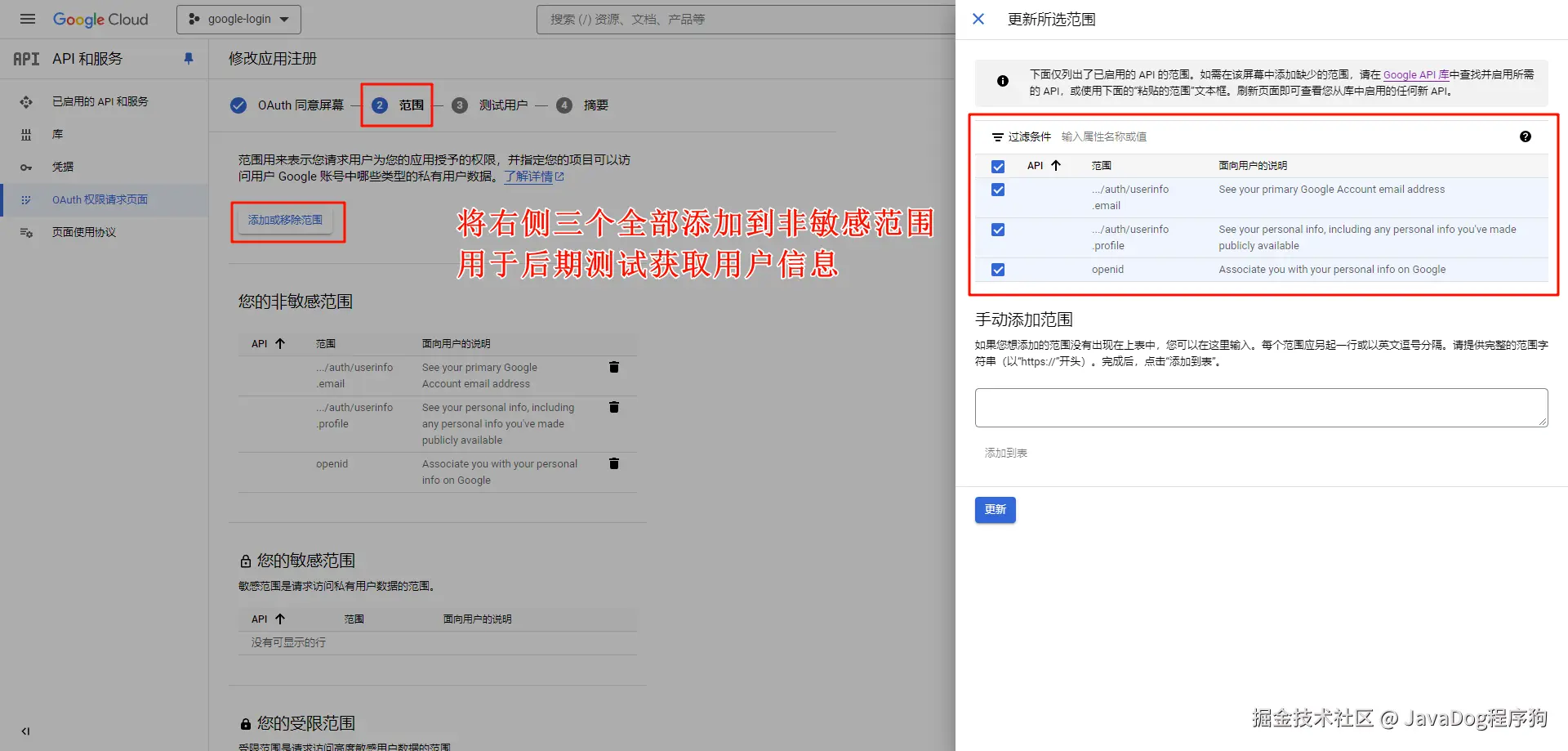Click the primary email address description text

(x=1332, y=190)
